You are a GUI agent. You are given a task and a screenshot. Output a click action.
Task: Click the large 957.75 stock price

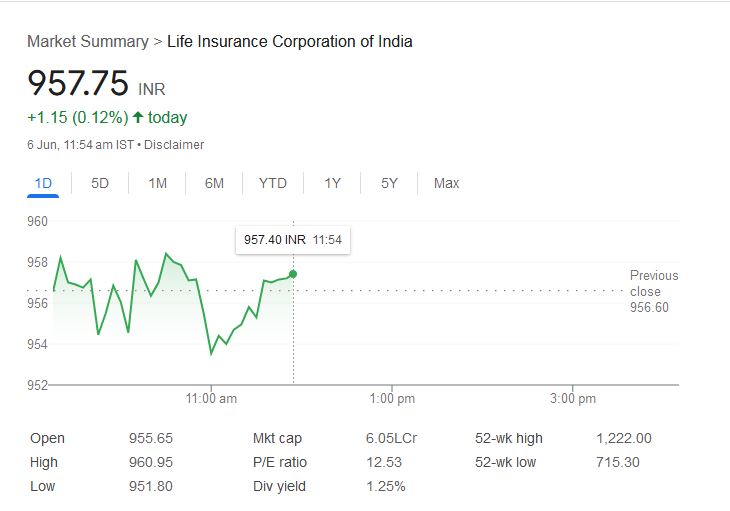click(x=78, y=82)
